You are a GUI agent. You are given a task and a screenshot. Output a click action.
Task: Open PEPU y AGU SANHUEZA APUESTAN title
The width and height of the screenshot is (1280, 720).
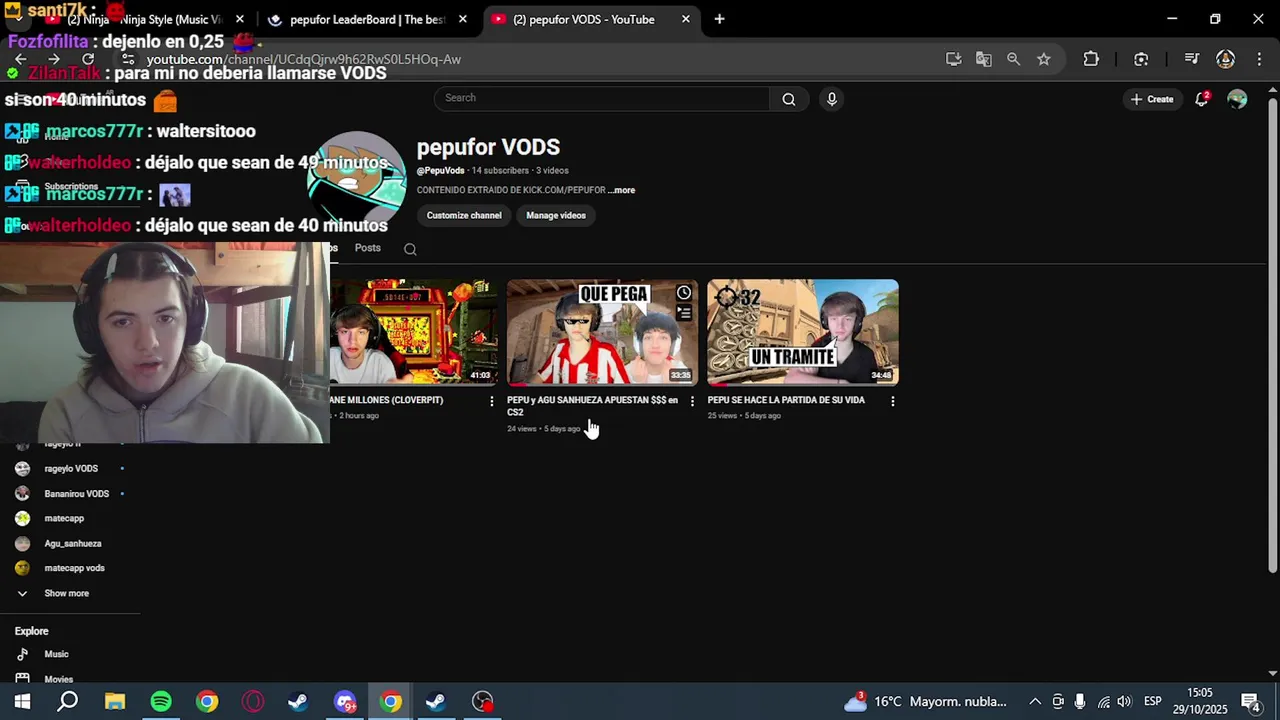(x=592, y=406)
